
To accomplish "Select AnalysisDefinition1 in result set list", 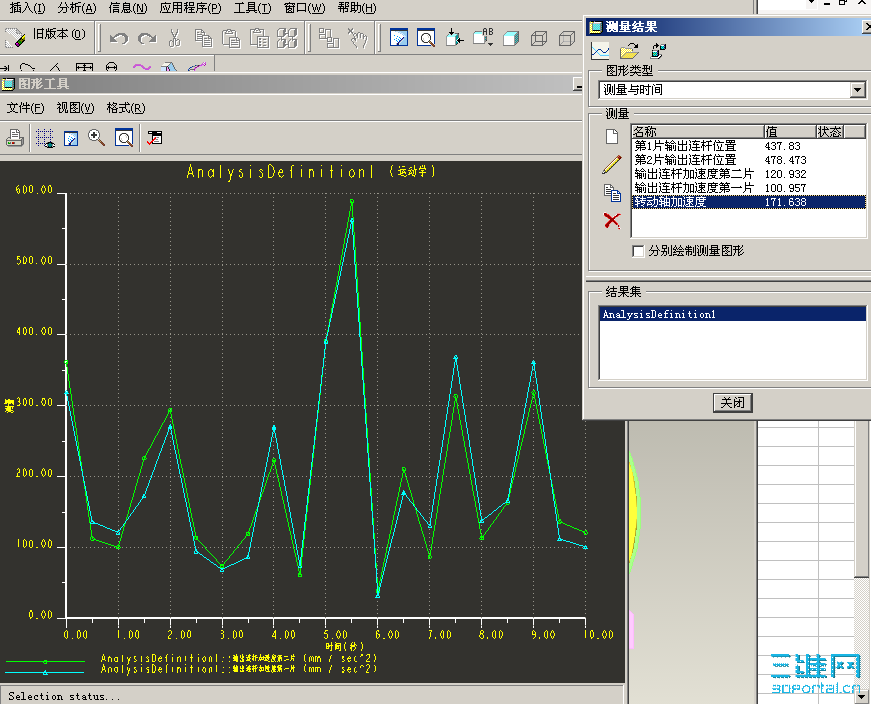I will (659, 314).
